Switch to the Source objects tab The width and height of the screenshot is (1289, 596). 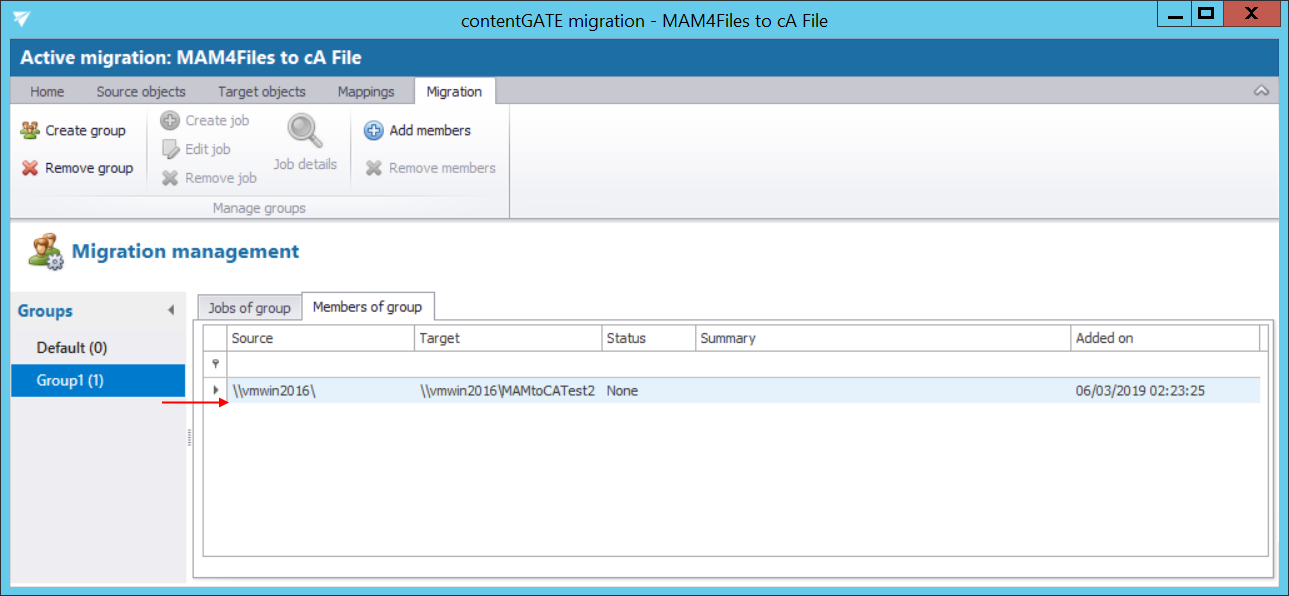(x=141, y=91)
